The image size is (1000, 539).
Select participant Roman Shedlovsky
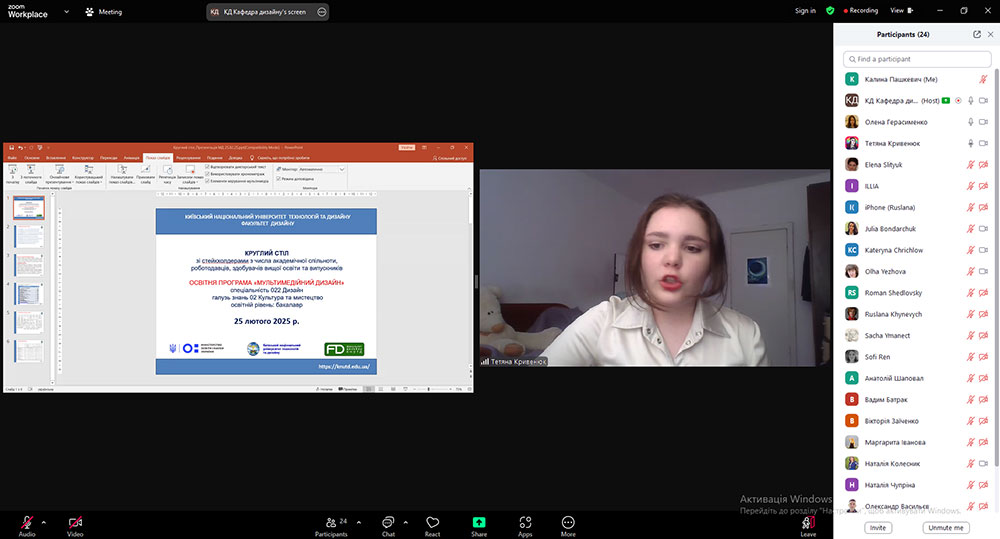tap(917, 293)
